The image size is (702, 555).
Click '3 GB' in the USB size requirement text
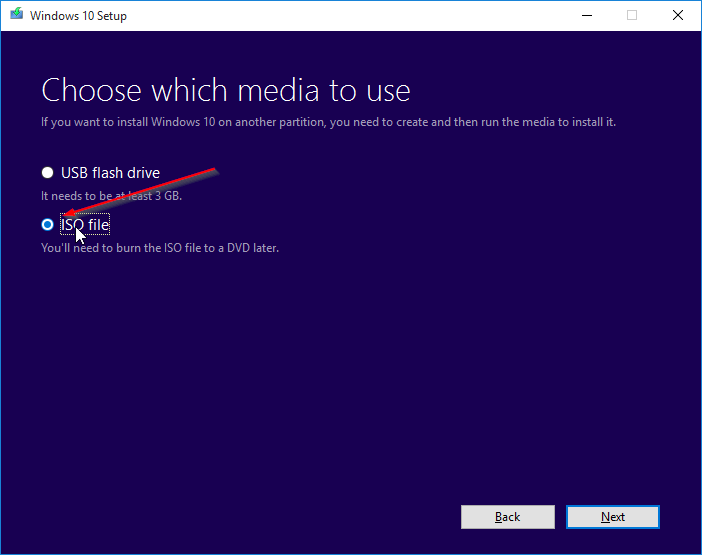pyautogui.click(x=168, y=196)
